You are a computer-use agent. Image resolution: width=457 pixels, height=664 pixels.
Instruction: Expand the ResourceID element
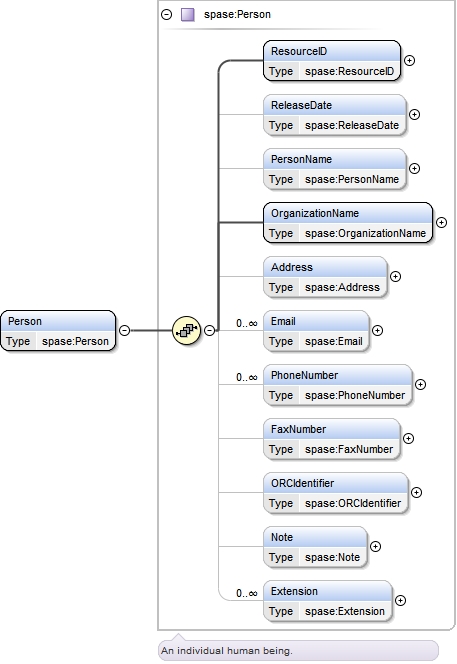(409, 61)
